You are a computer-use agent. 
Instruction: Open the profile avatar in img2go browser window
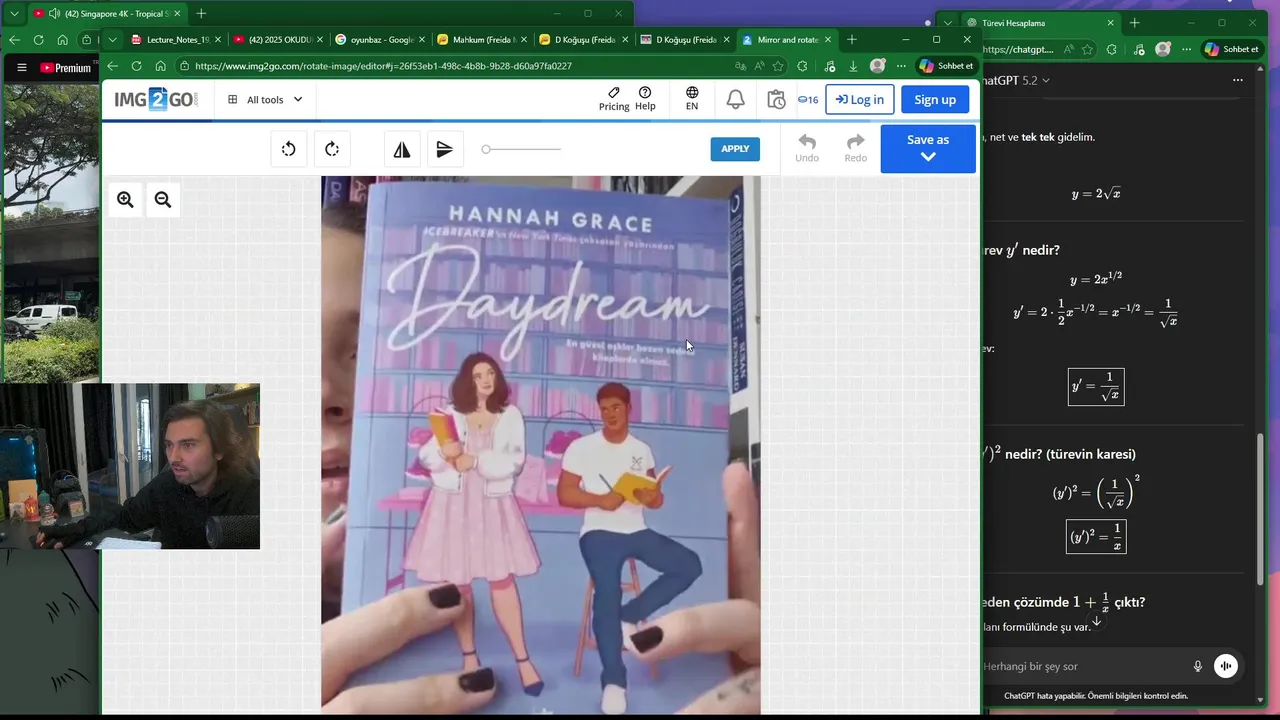[877, 66]
